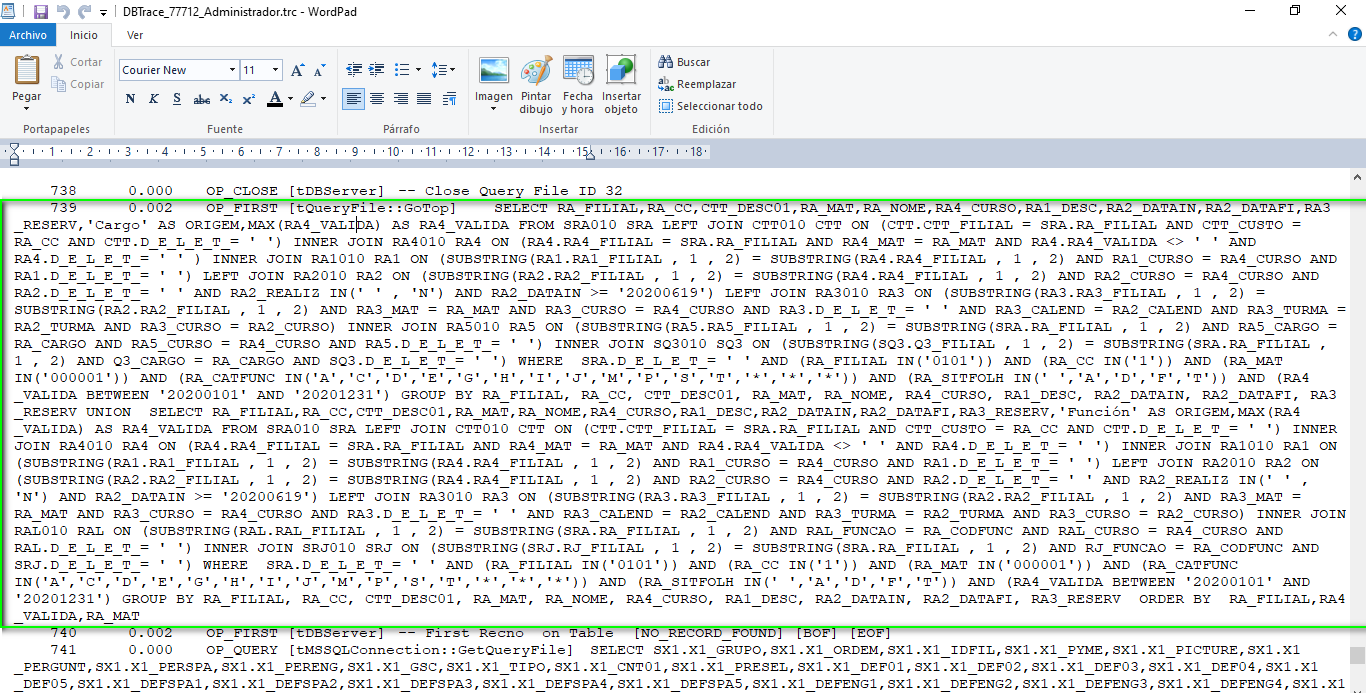Increase paragraph indent
This screenshot has height=693, width=1366.
377,70
